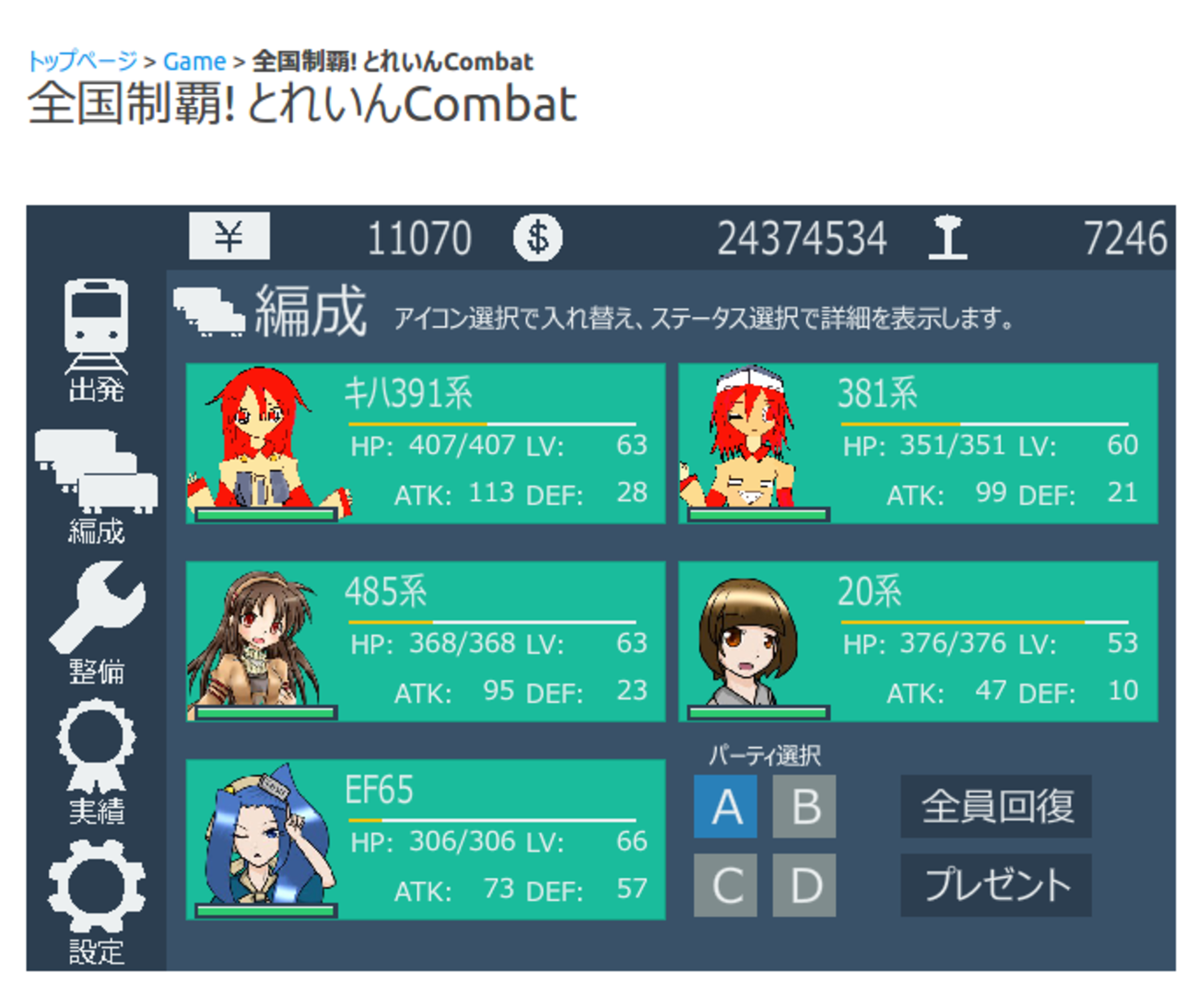
Task: Switch to party B
Action: click(x=804, y=806)
